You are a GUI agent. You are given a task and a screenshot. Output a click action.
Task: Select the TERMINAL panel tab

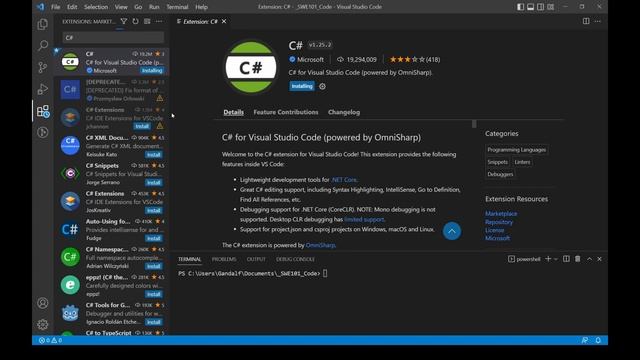(x=189, y=259)
